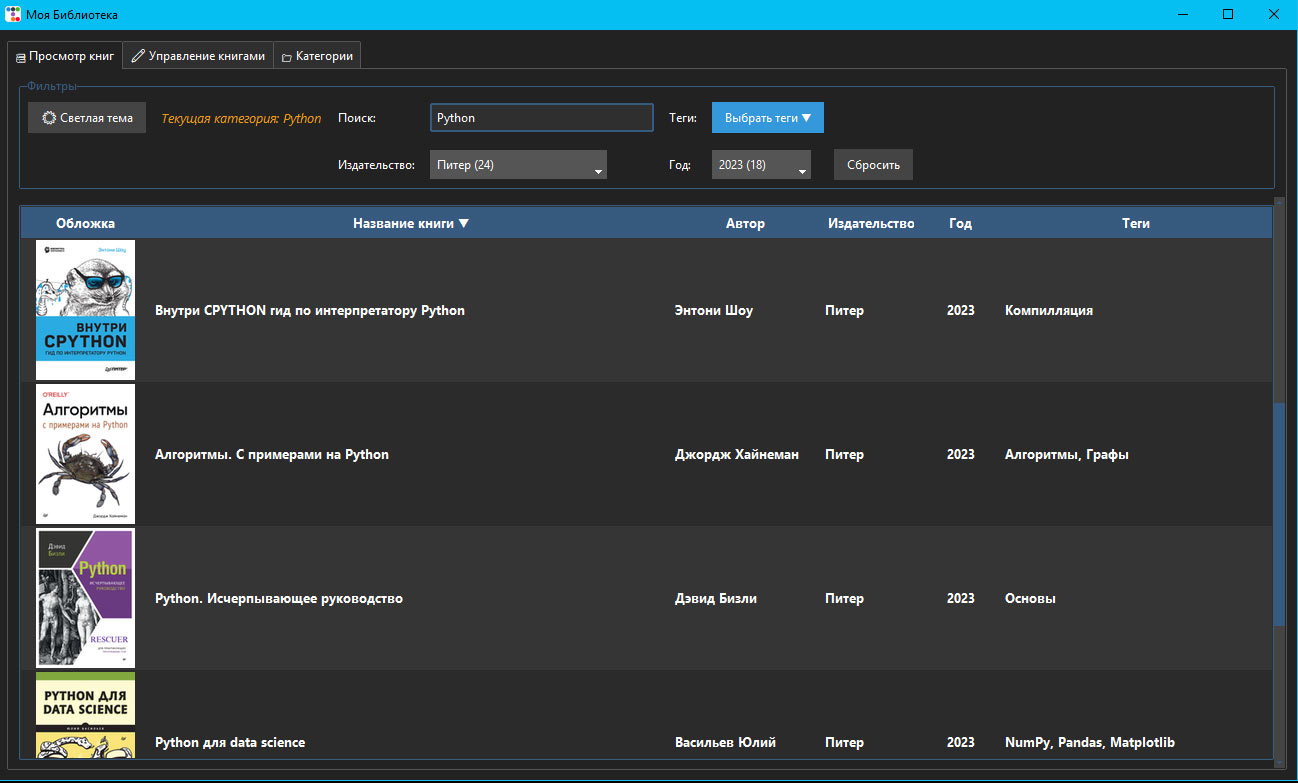1298x783 pixels.
Task: Open the Выбрать теги dropdown
Action: (x=767, y=117)
